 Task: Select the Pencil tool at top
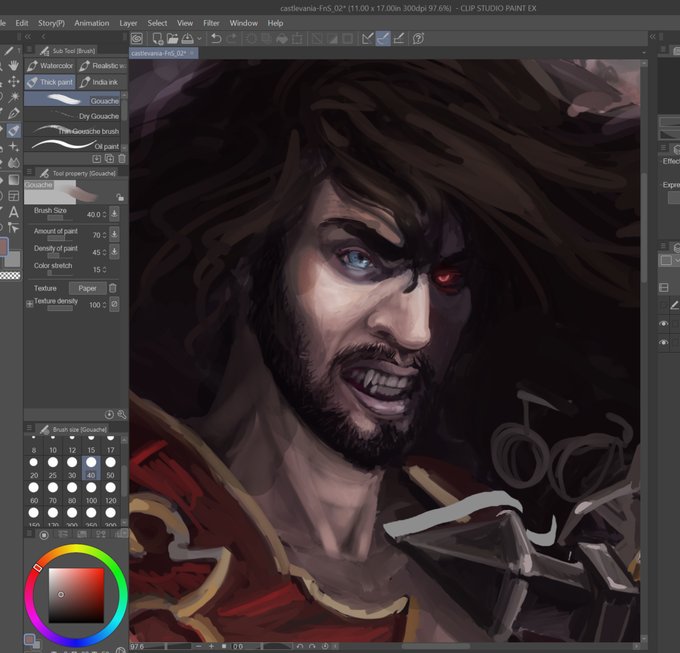[9, 51]
